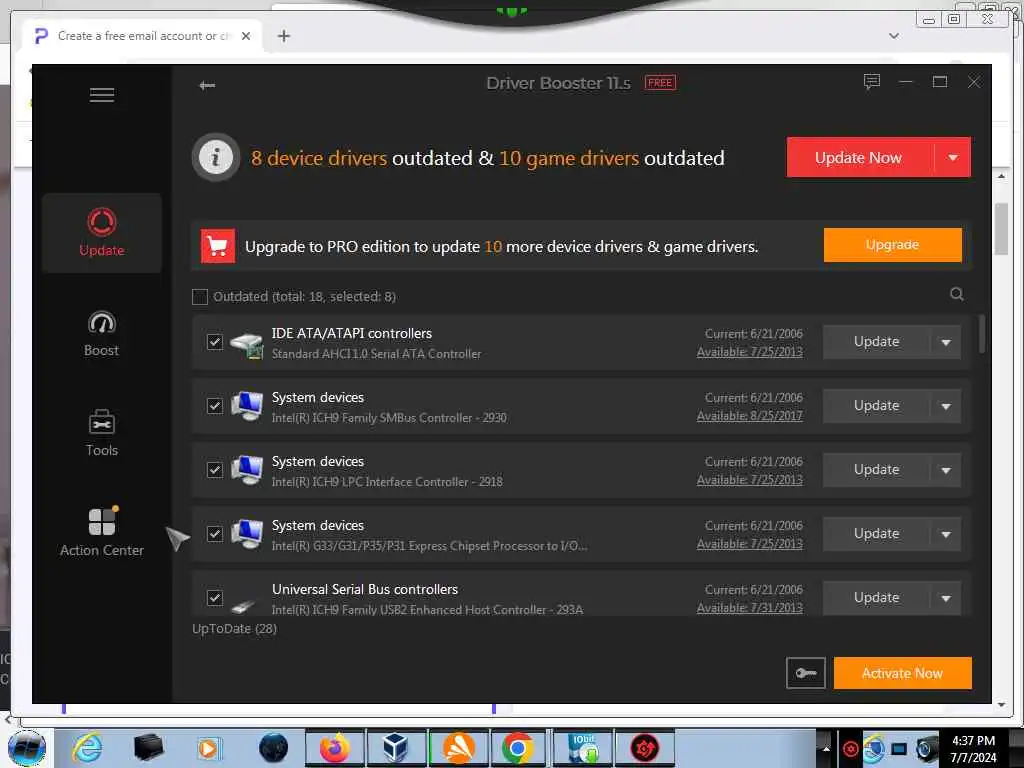Open the Windows Start button
The image size is (1024, 768).
coord(27,748)
